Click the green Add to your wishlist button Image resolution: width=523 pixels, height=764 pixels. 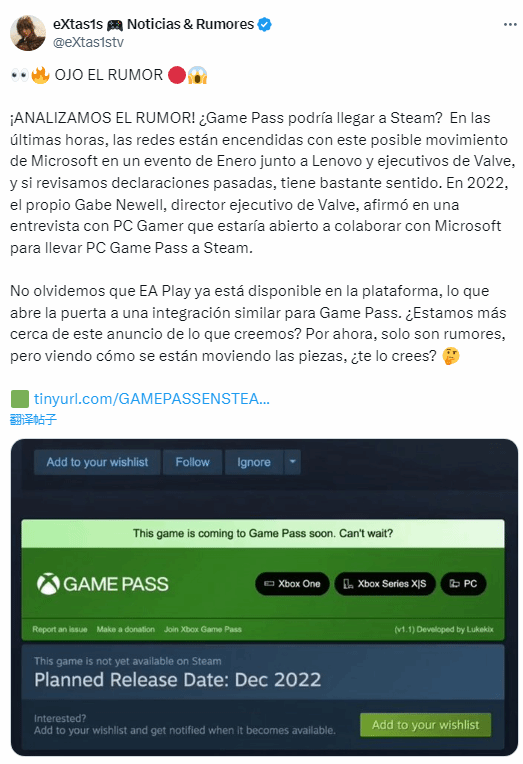[x=426, y=725]
